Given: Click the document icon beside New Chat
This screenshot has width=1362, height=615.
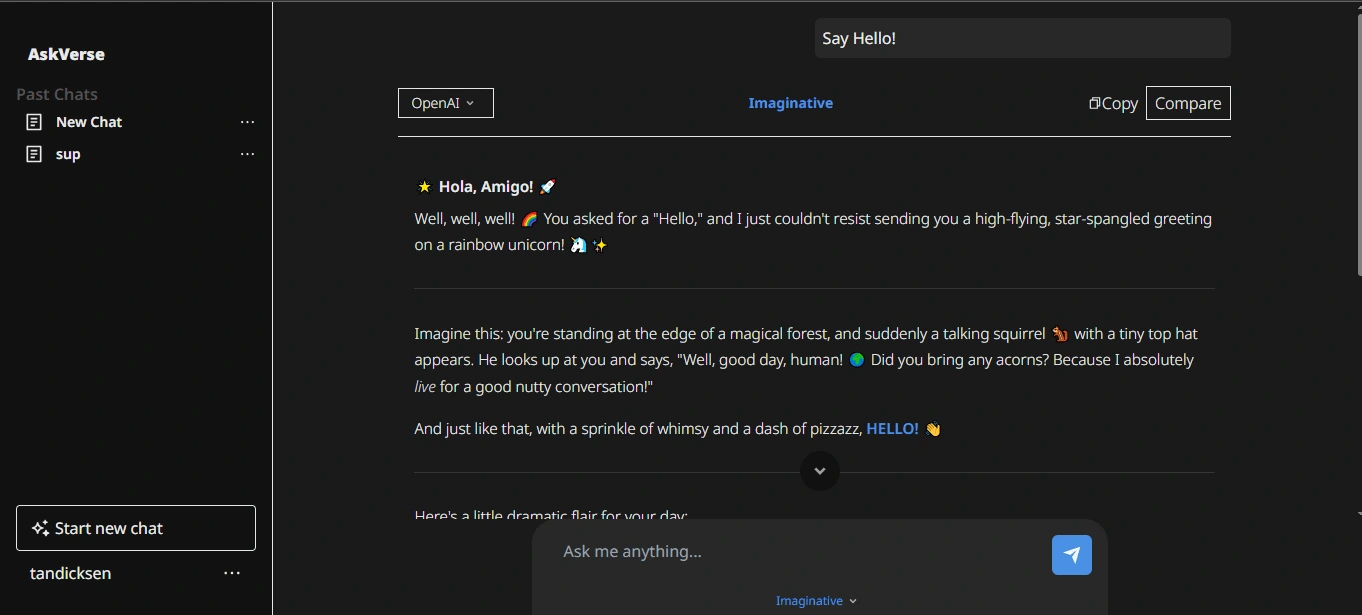Looking at the screenshot, I should pyautogui.click(x=34, y=122).
